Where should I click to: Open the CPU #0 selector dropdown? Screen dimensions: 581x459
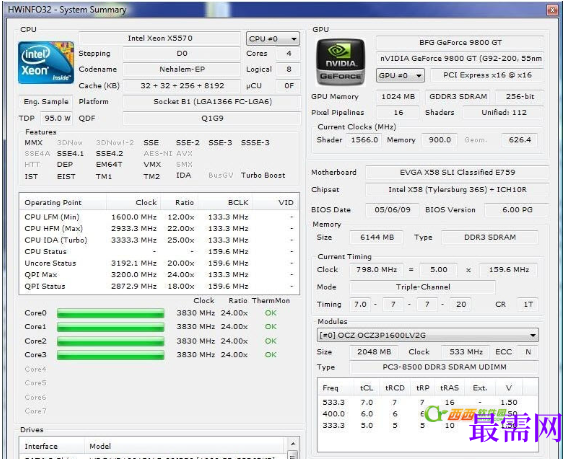click(x=273, y=39)
